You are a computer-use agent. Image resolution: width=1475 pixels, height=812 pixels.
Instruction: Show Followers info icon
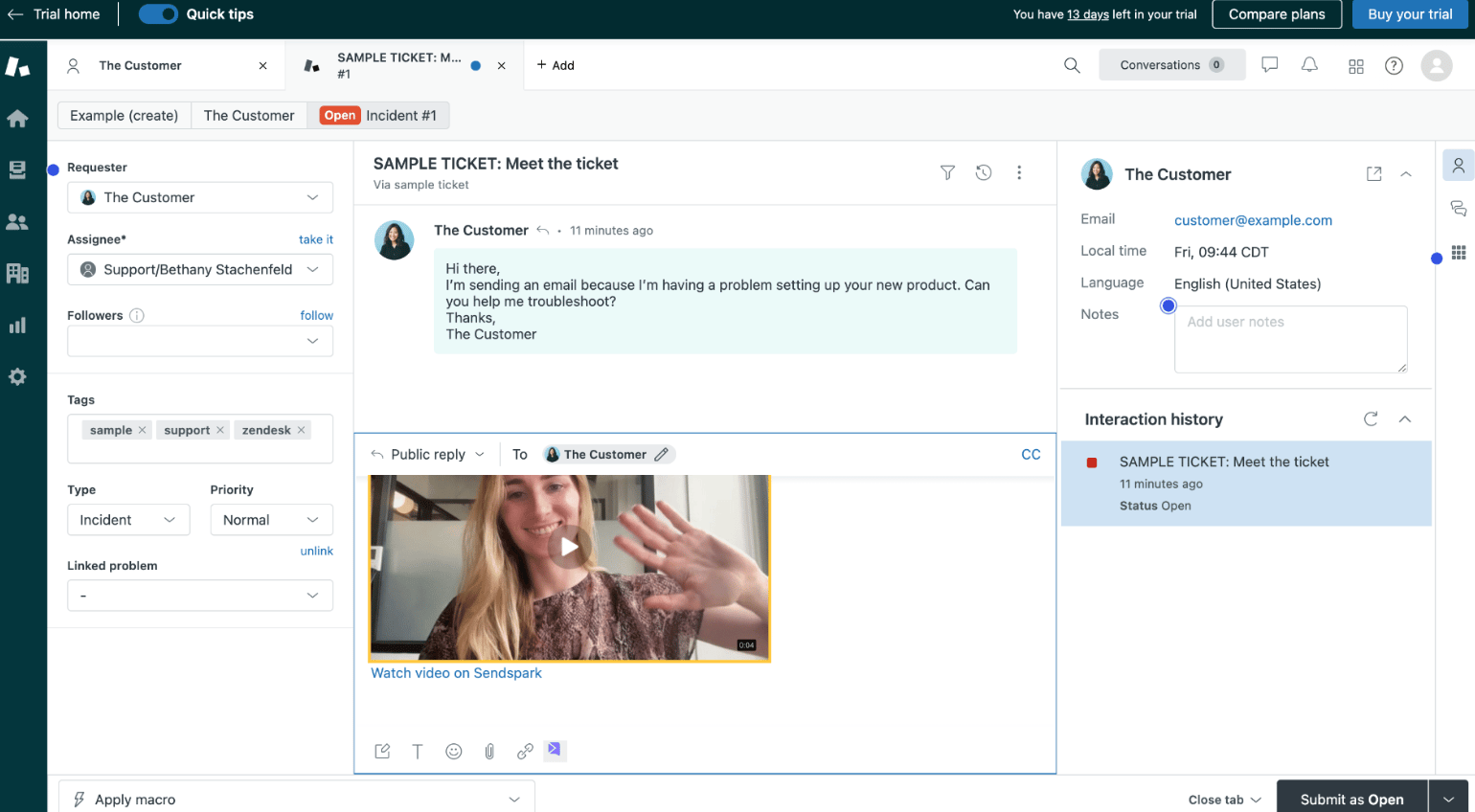pos(137,315)
